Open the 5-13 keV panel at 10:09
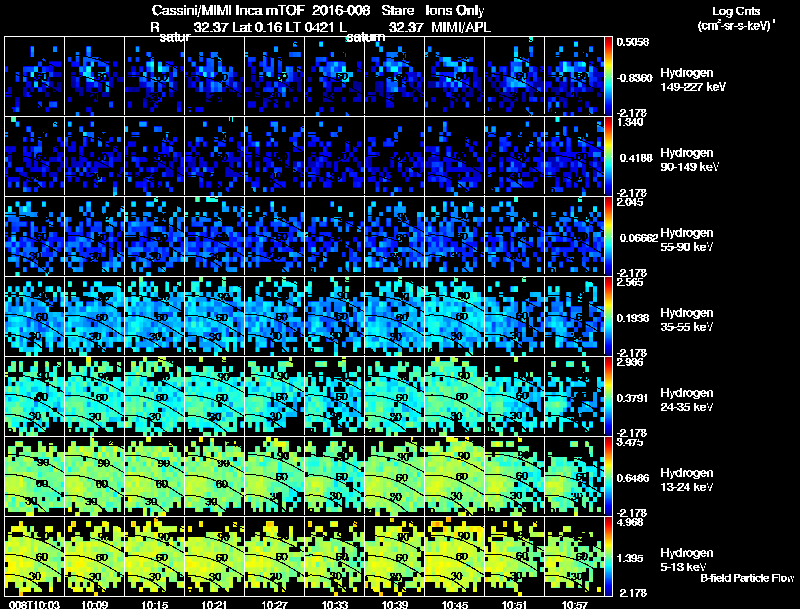 coord(94,556)
